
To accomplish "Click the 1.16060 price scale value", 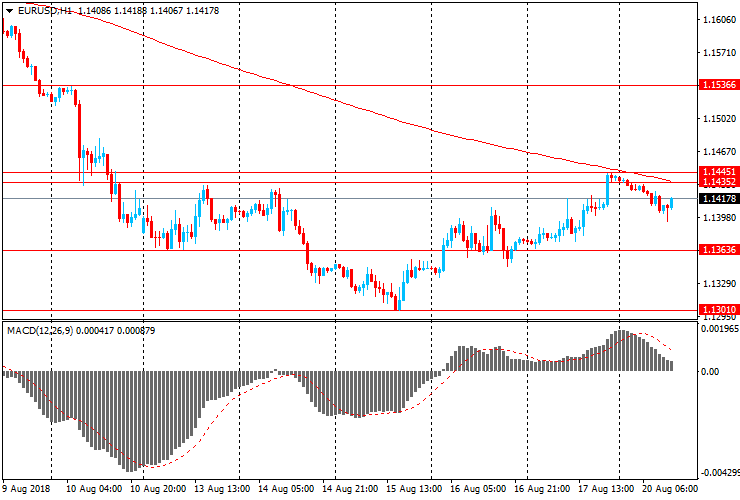I will [x=719, y=19].
